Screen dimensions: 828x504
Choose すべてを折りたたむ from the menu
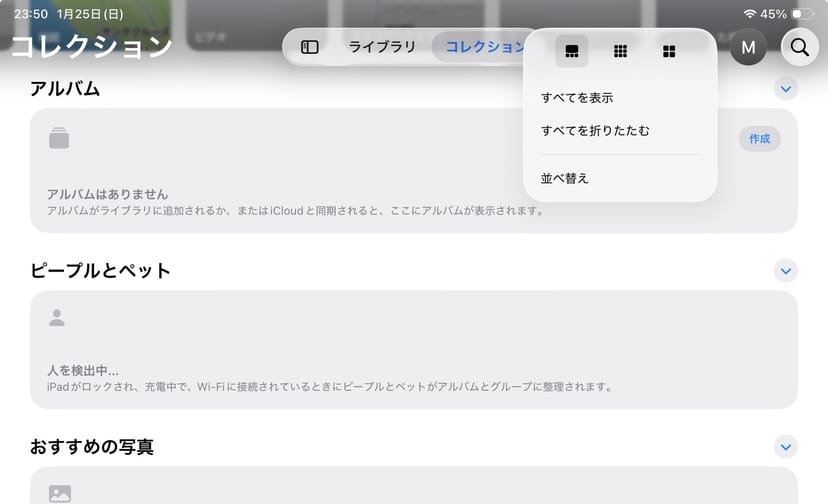pos(595,131)
